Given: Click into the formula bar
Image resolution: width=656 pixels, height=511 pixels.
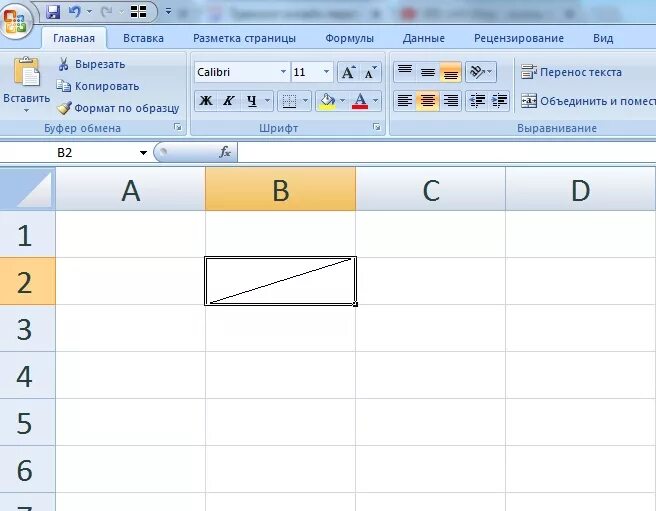Looking at the screenshot, I should point(447,153).
